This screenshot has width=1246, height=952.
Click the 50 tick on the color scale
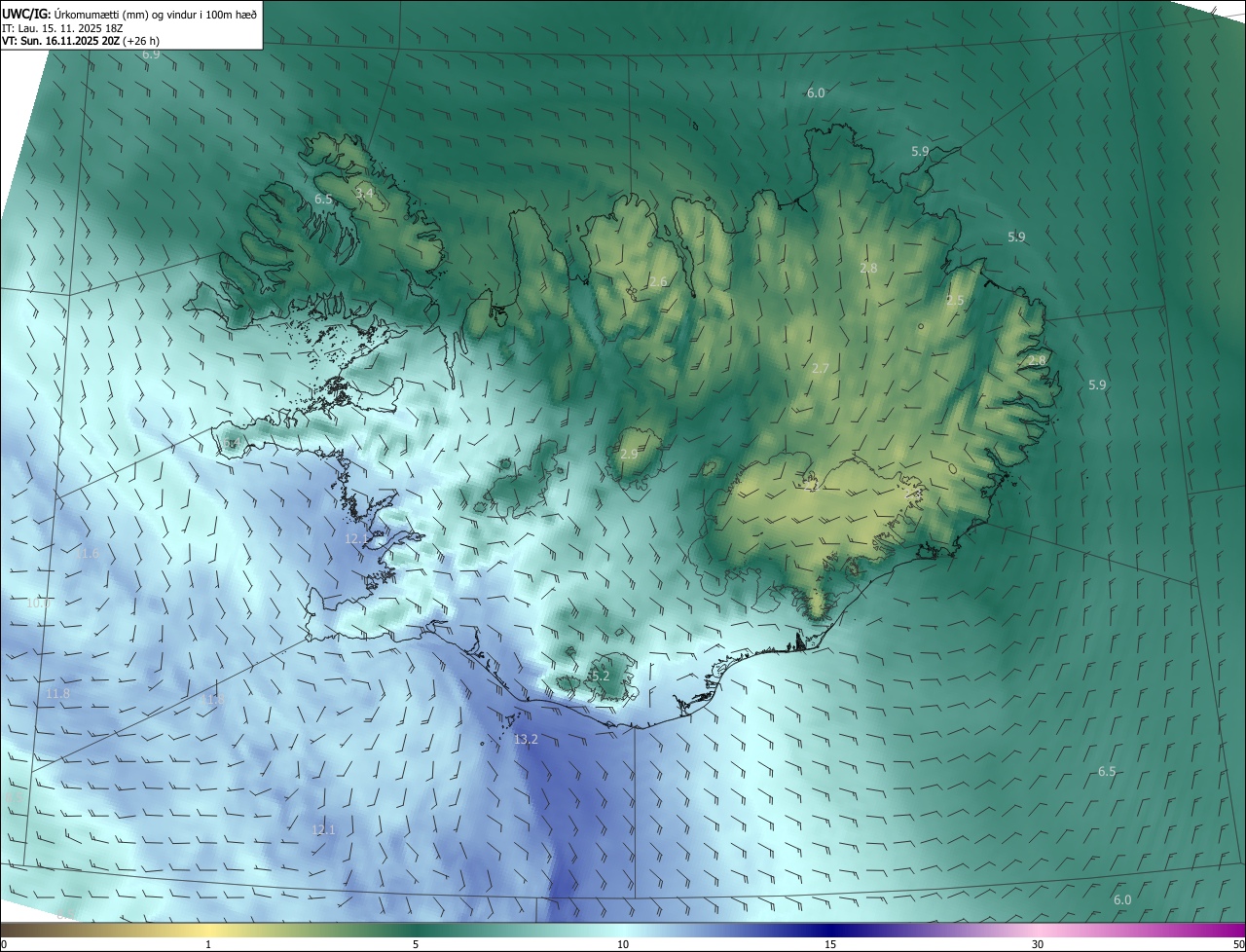[x=1238, y=944]
